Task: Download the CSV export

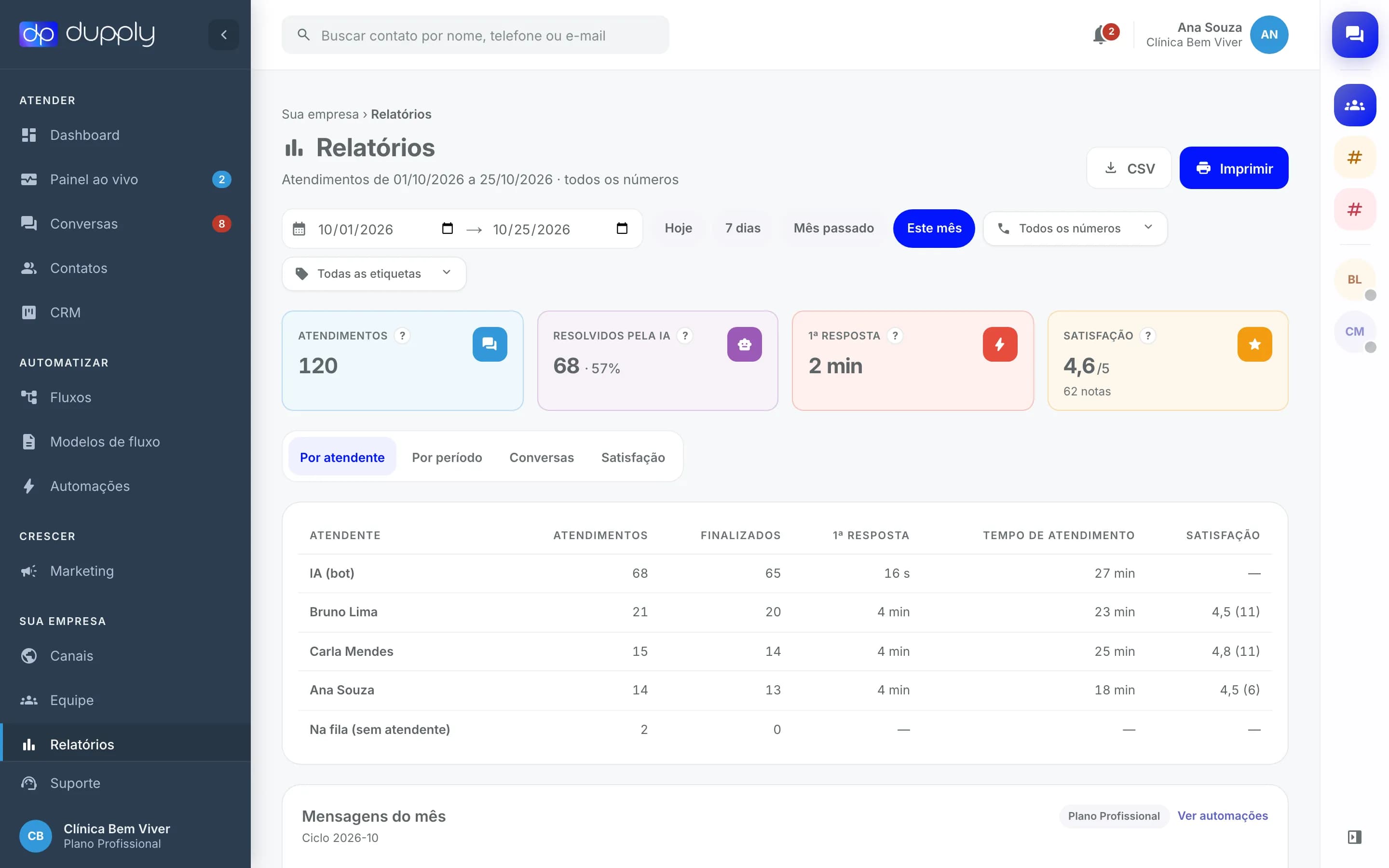Action: 1129,168
